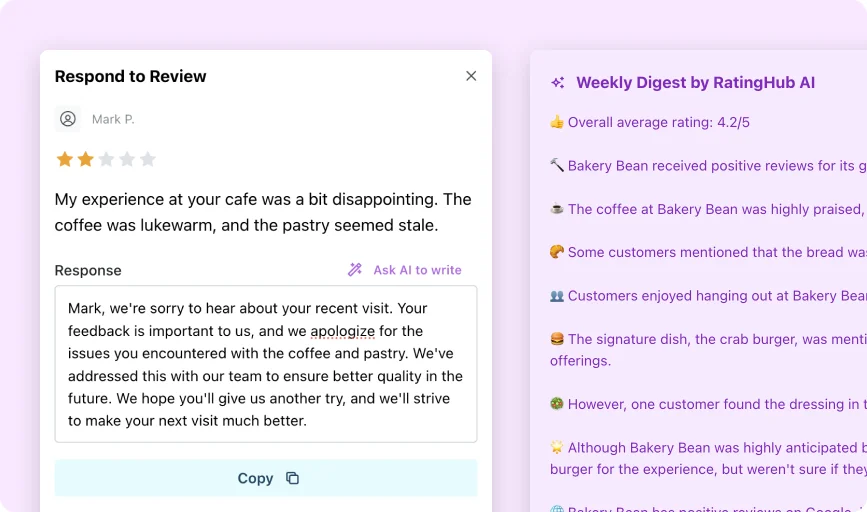Image resolution: width=867 pixels, height=512 pixels.
Task: Click Mark P. user avatar icon
Action: tap(68, 119)
